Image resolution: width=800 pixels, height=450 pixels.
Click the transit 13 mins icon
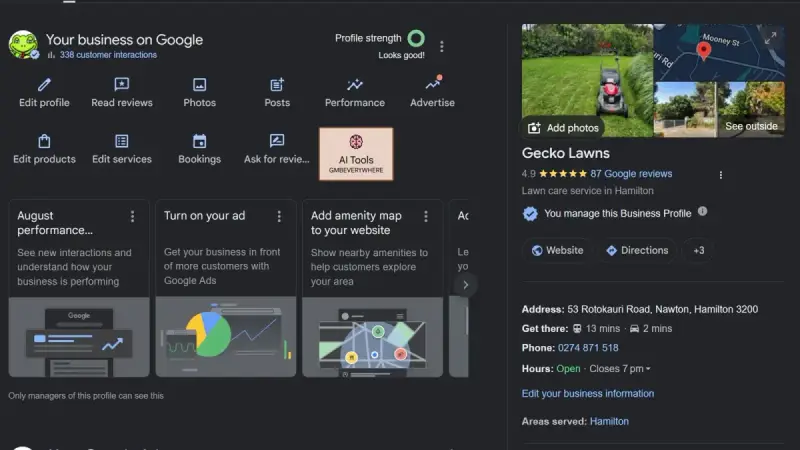point(577,329)
